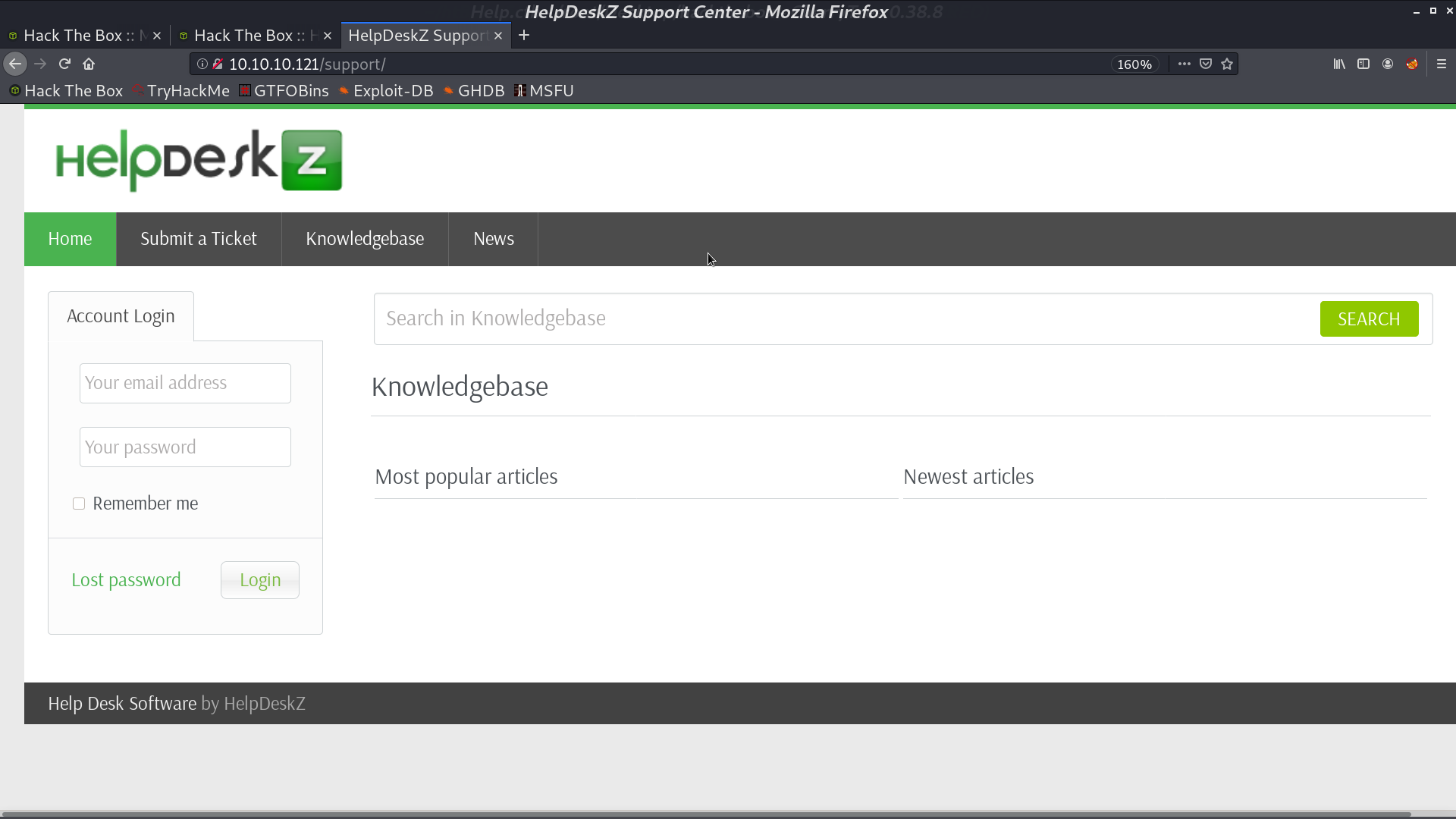Image resolution: width=1456 pixels, height=819 pixels.
Task: Close the HelpDeskZ Support tab
Action: [x=498, y=36]
